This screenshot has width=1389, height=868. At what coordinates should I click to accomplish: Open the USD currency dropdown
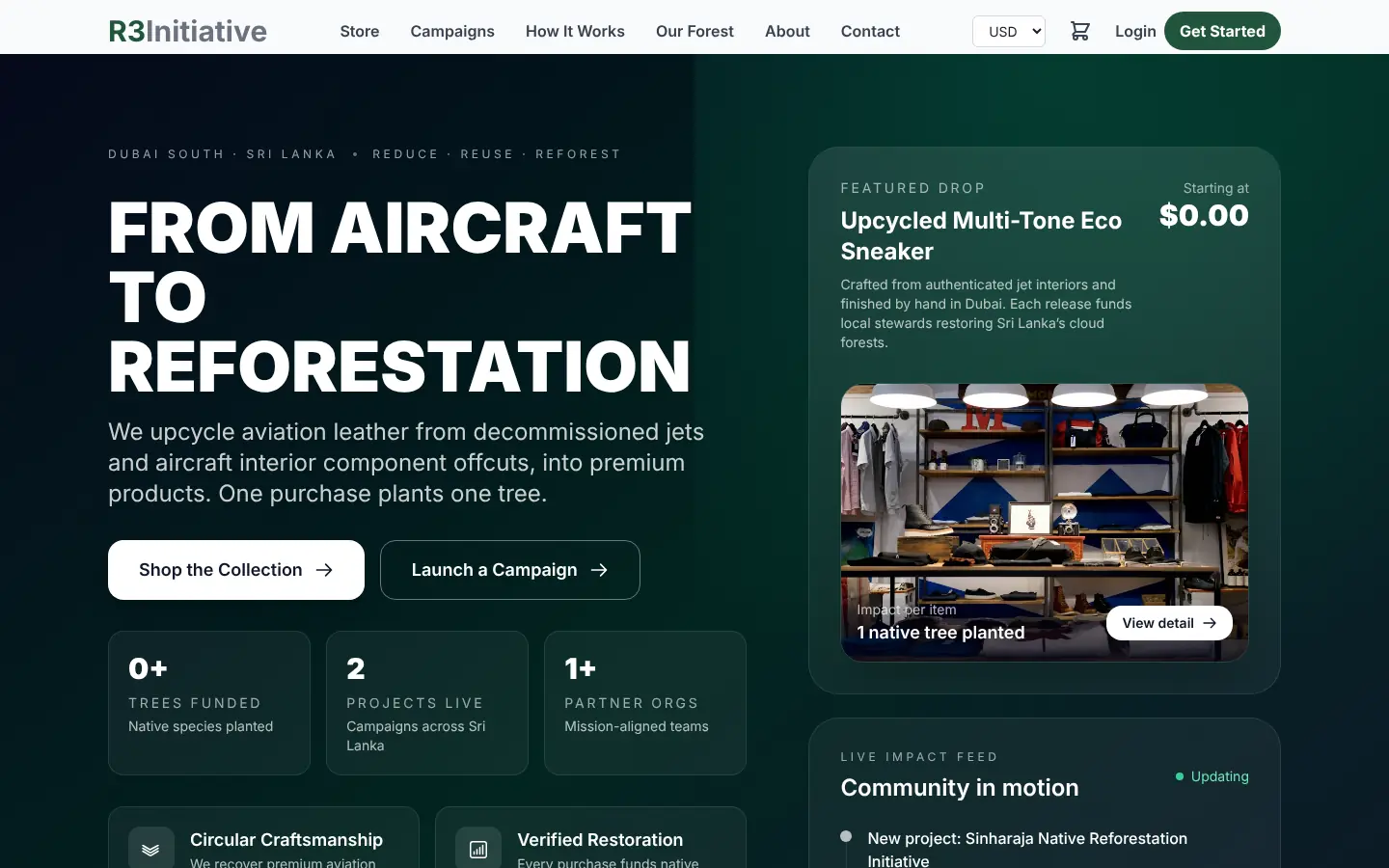[x=1009, y=31]
